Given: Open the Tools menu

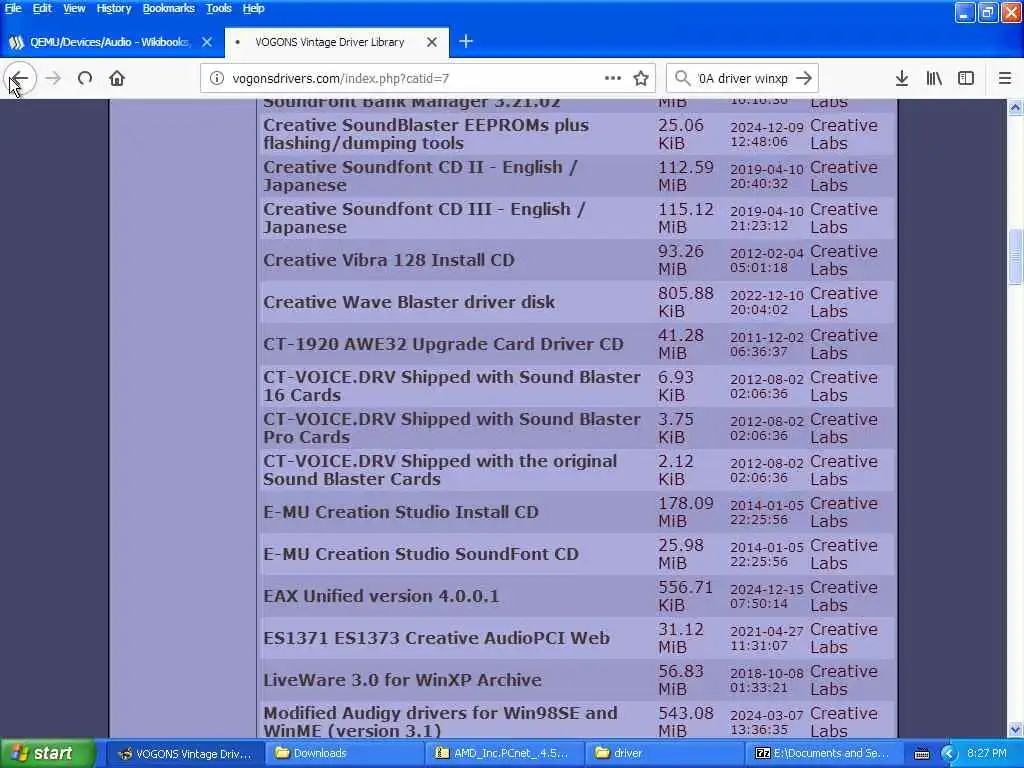Looking at the screenshot, I should click(x=219, y=8).
